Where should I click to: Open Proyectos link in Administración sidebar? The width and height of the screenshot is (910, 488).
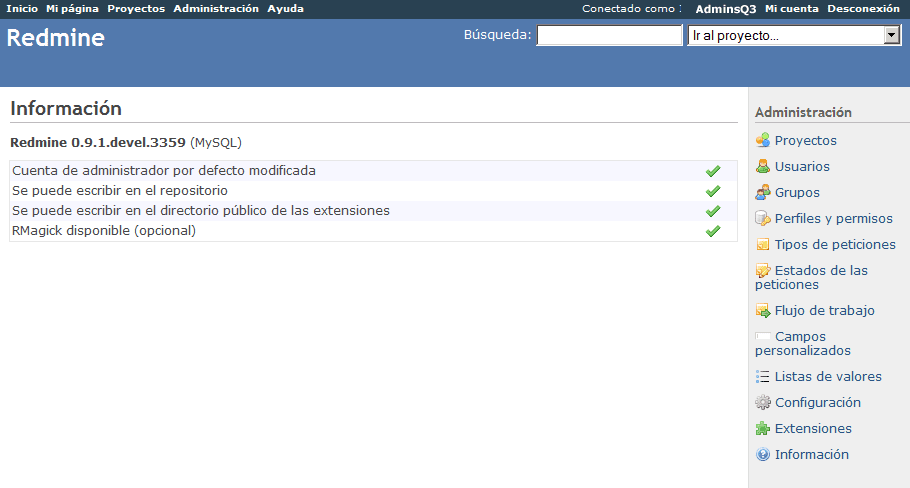(x=806, y=140)
